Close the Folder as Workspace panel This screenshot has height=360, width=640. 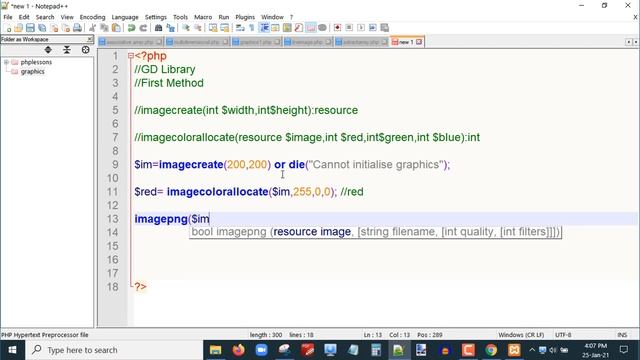point(89,39)
